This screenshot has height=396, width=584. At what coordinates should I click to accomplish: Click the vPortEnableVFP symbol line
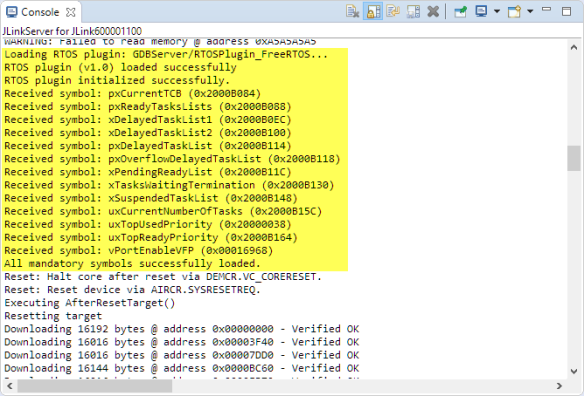click(139, 250)
